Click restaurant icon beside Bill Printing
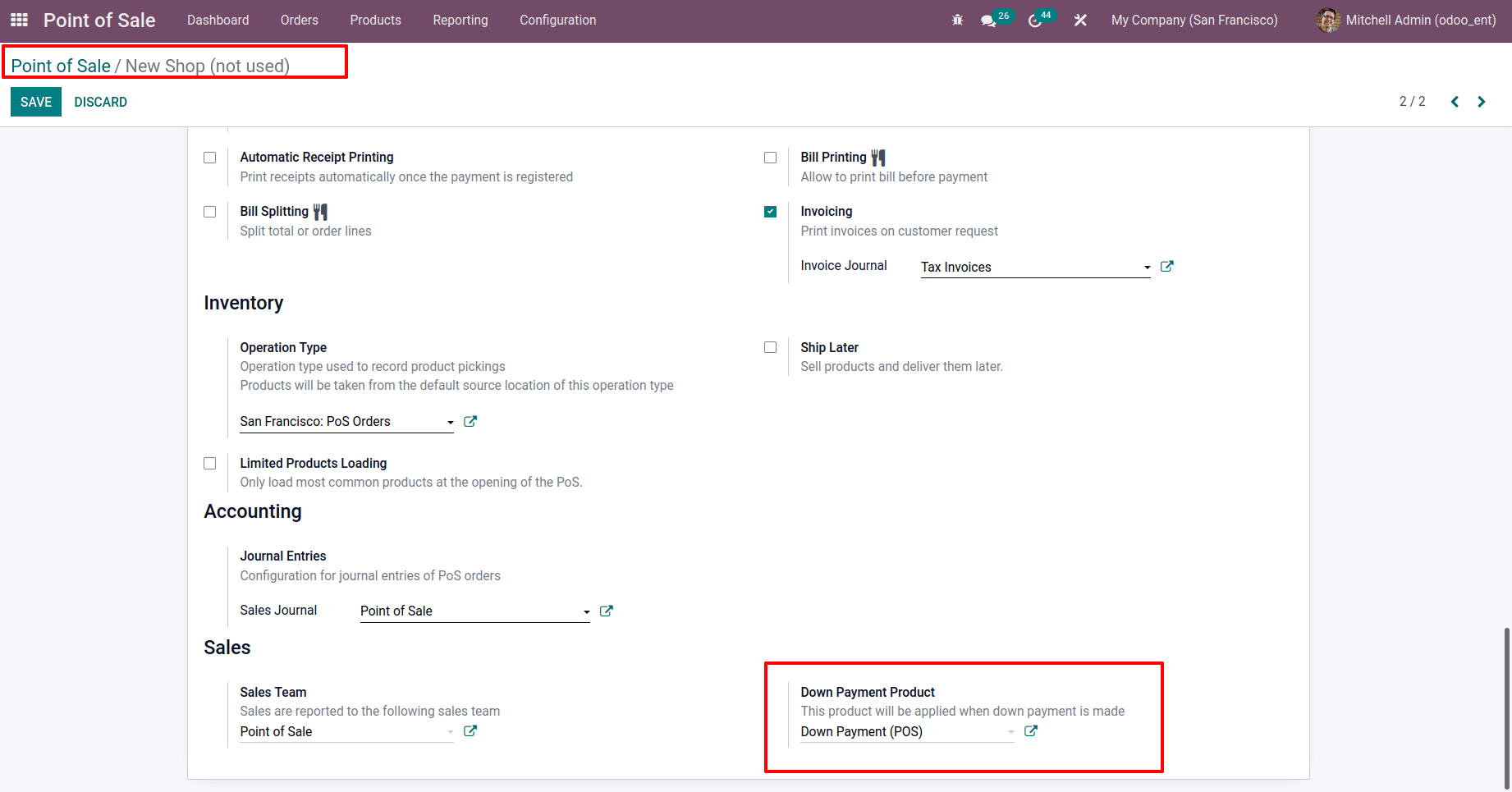This screenshot has height=792, width=1512. coord(878,157)
